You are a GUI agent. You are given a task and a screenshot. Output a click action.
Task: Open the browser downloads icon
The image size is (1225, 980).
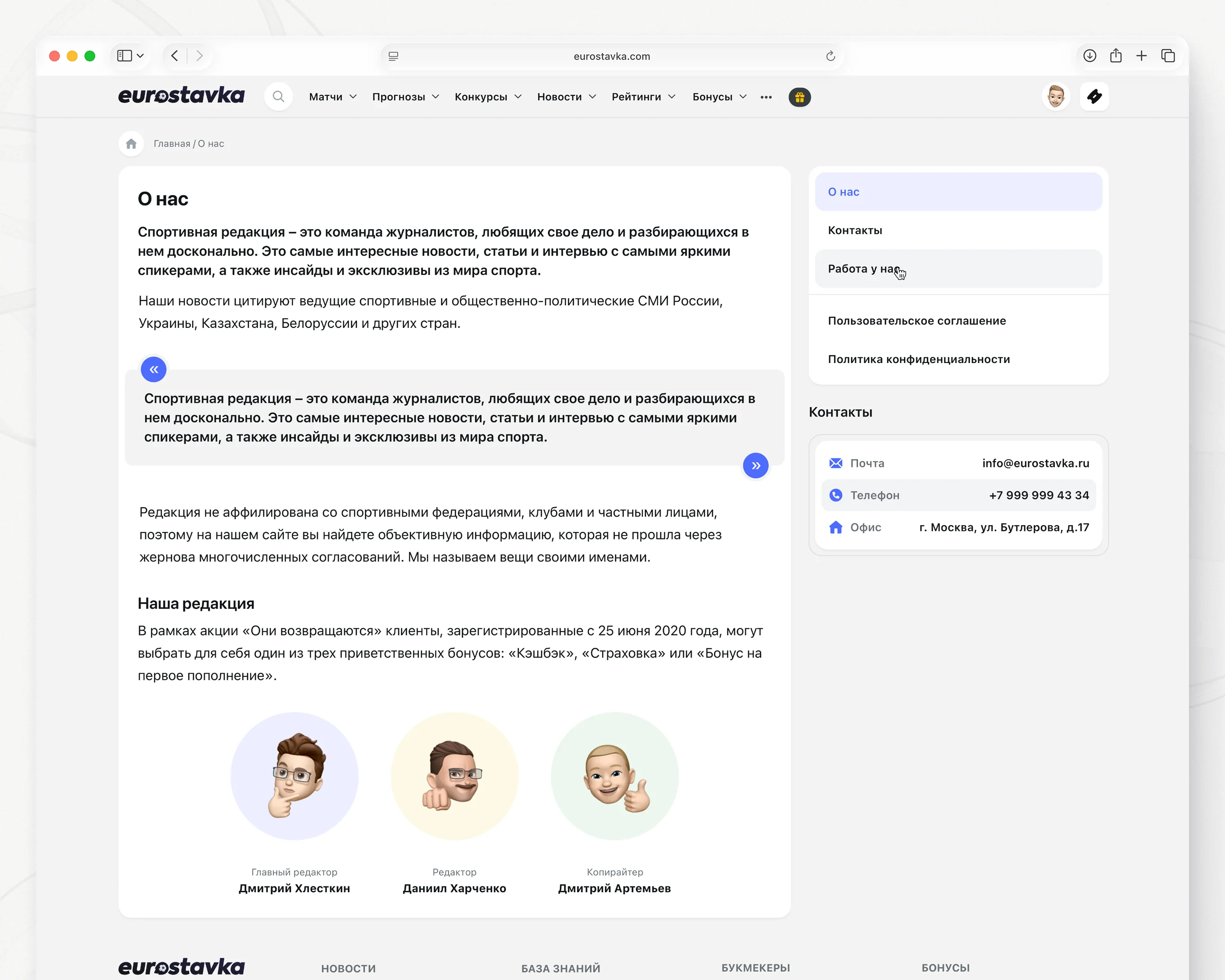click(x=1089, y=56)
